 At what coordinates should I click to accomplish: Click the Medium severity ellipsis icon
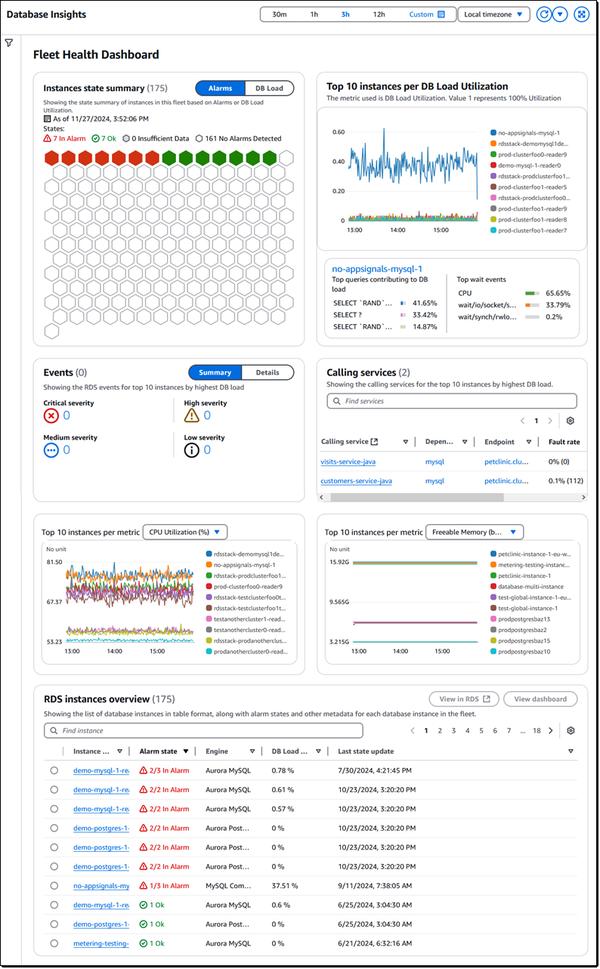pyautogui.click(x=51, y=450)
